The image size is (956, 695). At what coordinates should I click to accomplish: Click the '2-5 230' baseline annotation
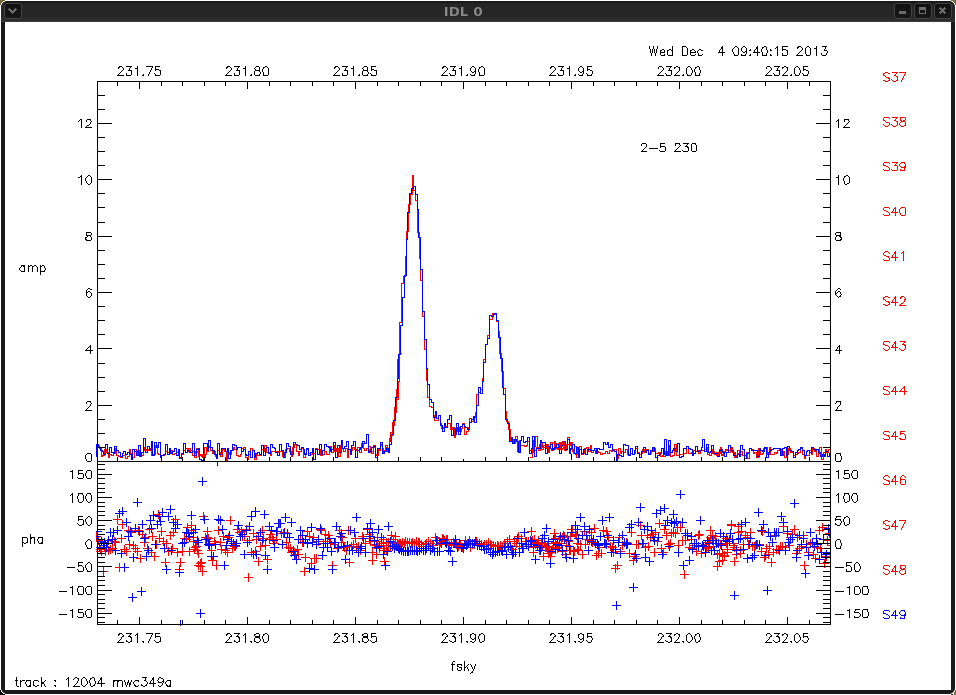pyautogui.click(x=668, y=148)
